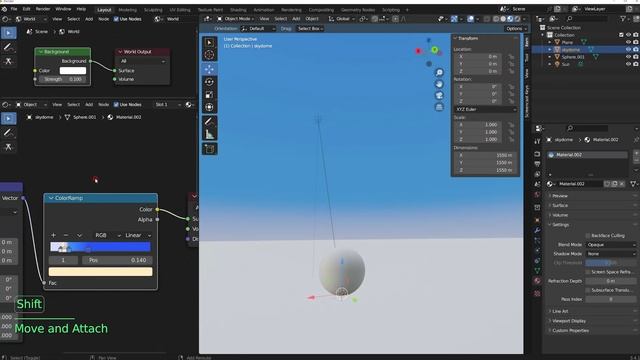Expand the Surface panel in material properties
This screenshot has width=640, height=360.
coord(560,205)
